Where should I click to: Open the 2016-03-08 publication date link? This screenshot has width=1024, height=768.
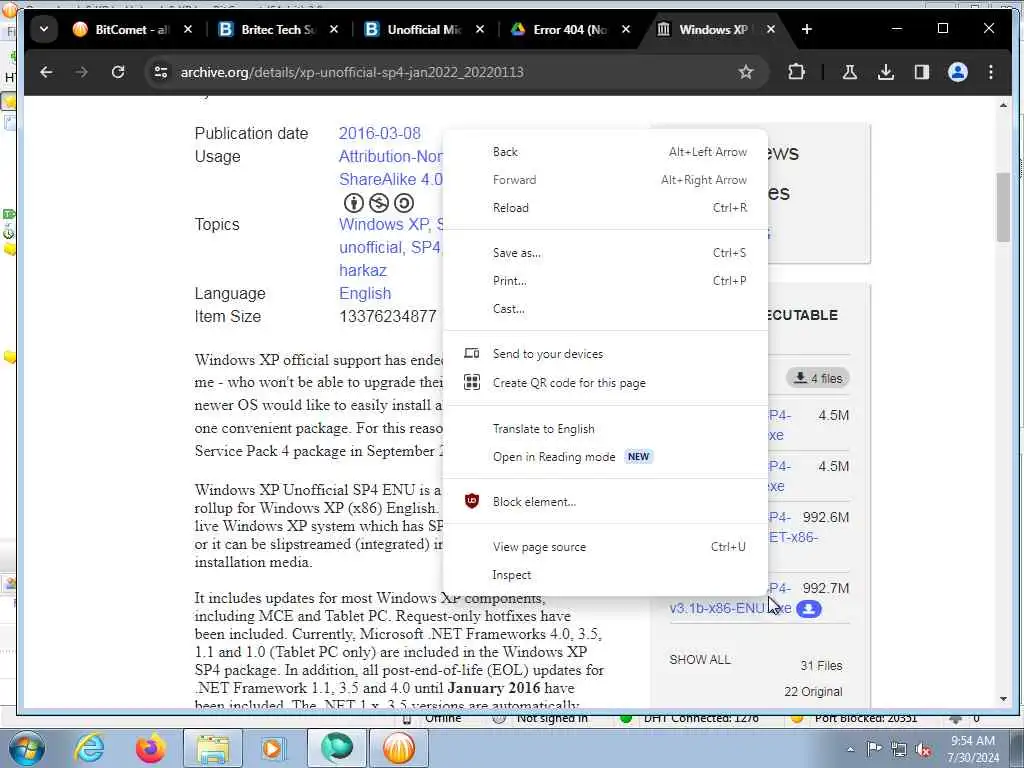[x=379, y=133]
